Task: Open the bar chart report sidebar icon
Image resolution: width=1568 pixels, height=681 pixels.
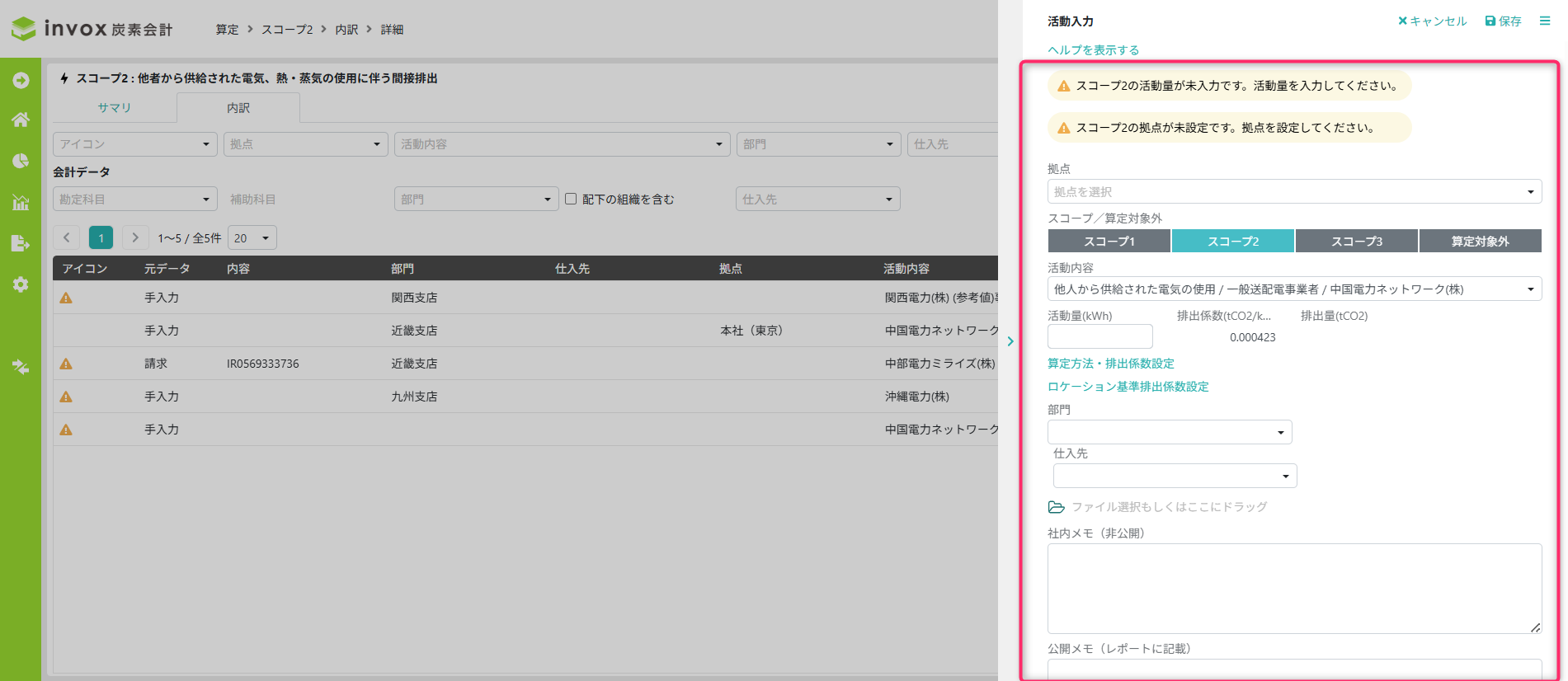Action: (21, 202)
